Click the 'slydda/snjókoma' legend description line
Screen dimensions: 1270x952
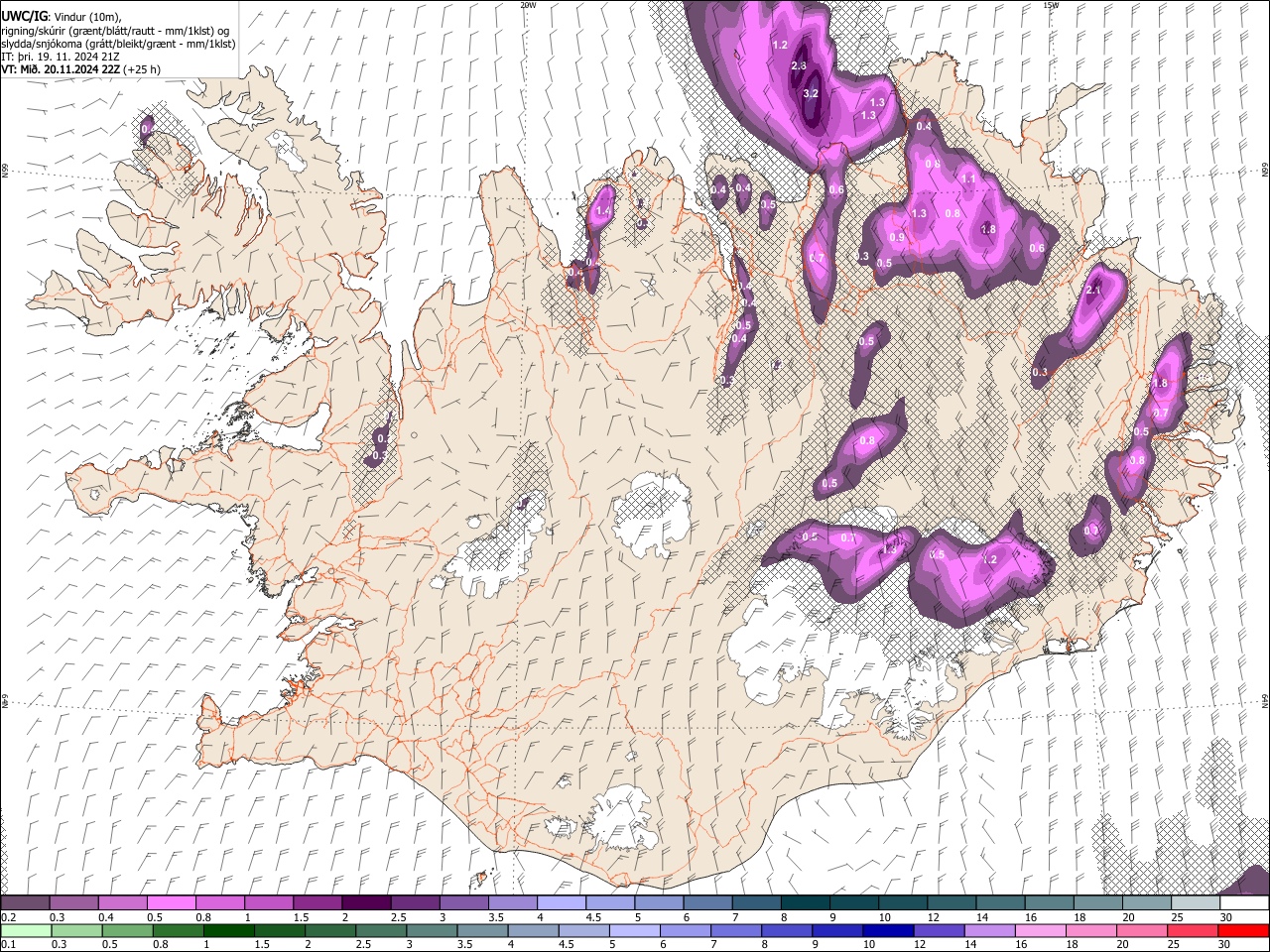click(118, 44)
